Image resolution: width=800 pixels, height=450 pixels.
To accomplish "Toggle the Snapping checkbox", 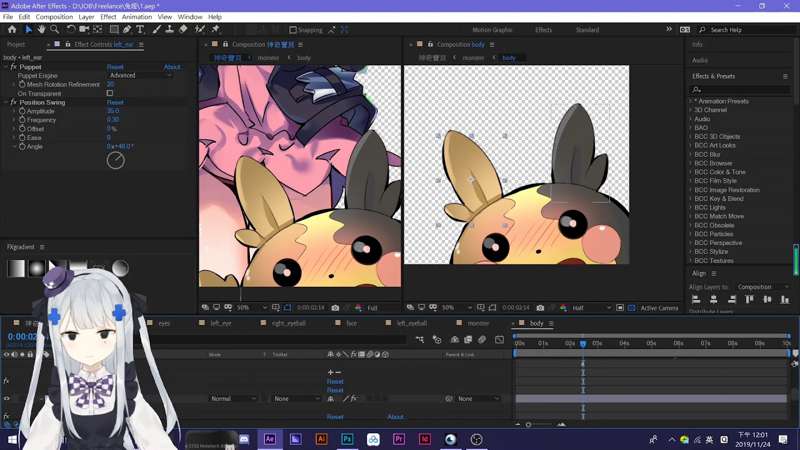I will click(x=293, y=30).
